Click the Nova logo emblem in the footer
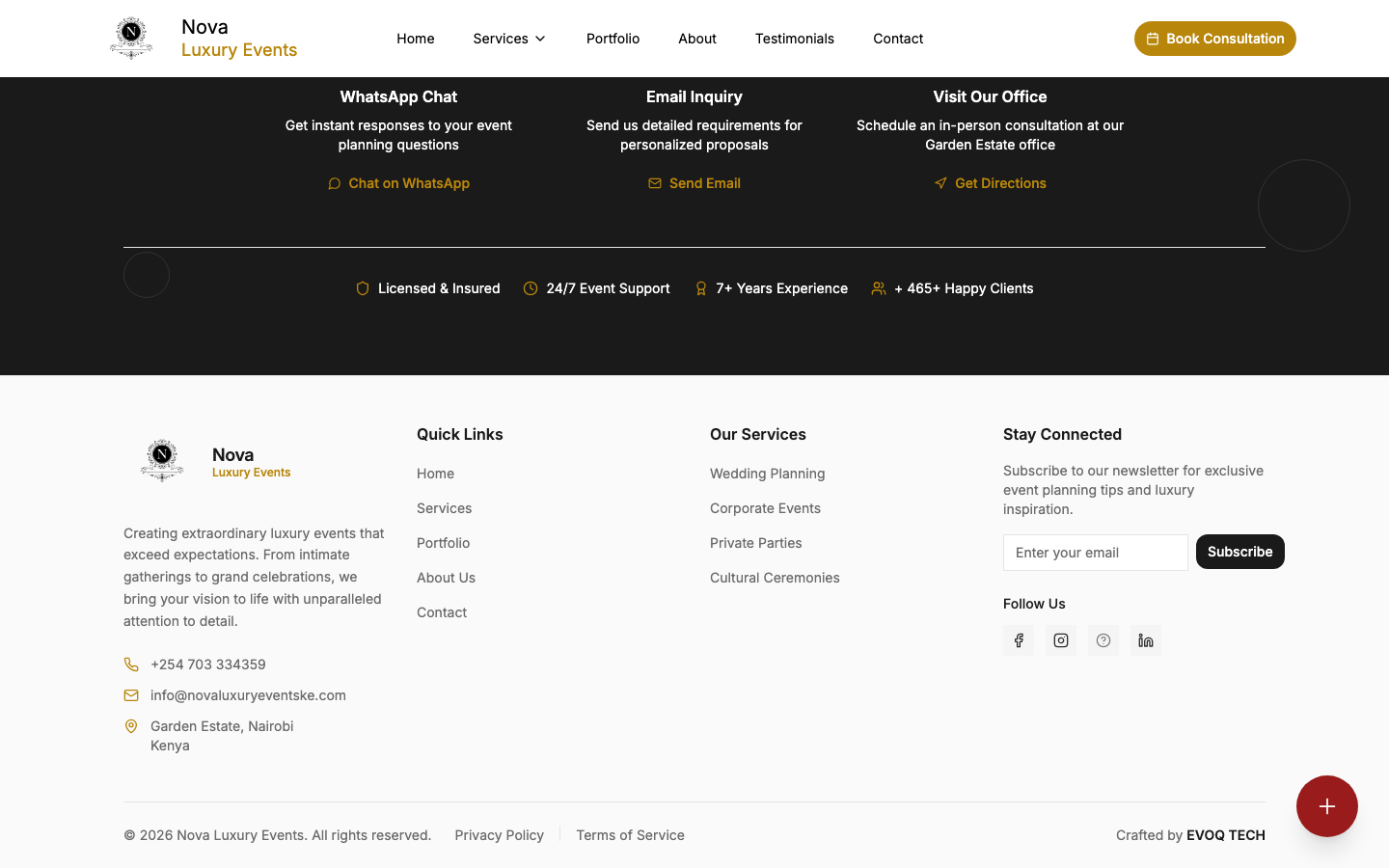 [162, 460]
